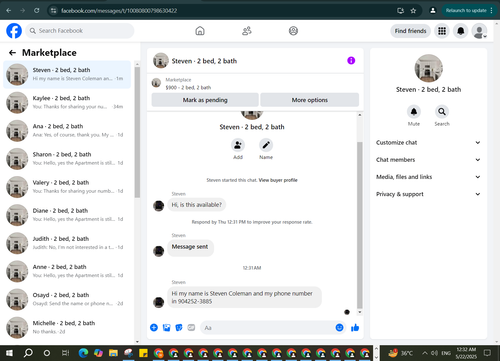Click large Steven avatar in right panel
This screenshot has width=500, height=361.
(x=428, y=68)
